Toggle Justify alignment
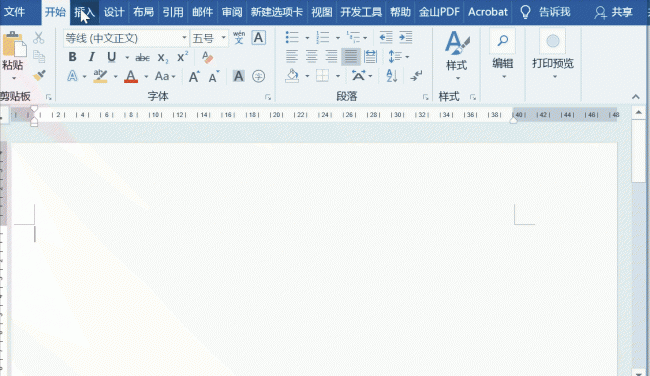650x376 pixels. [x=350, y=56]
